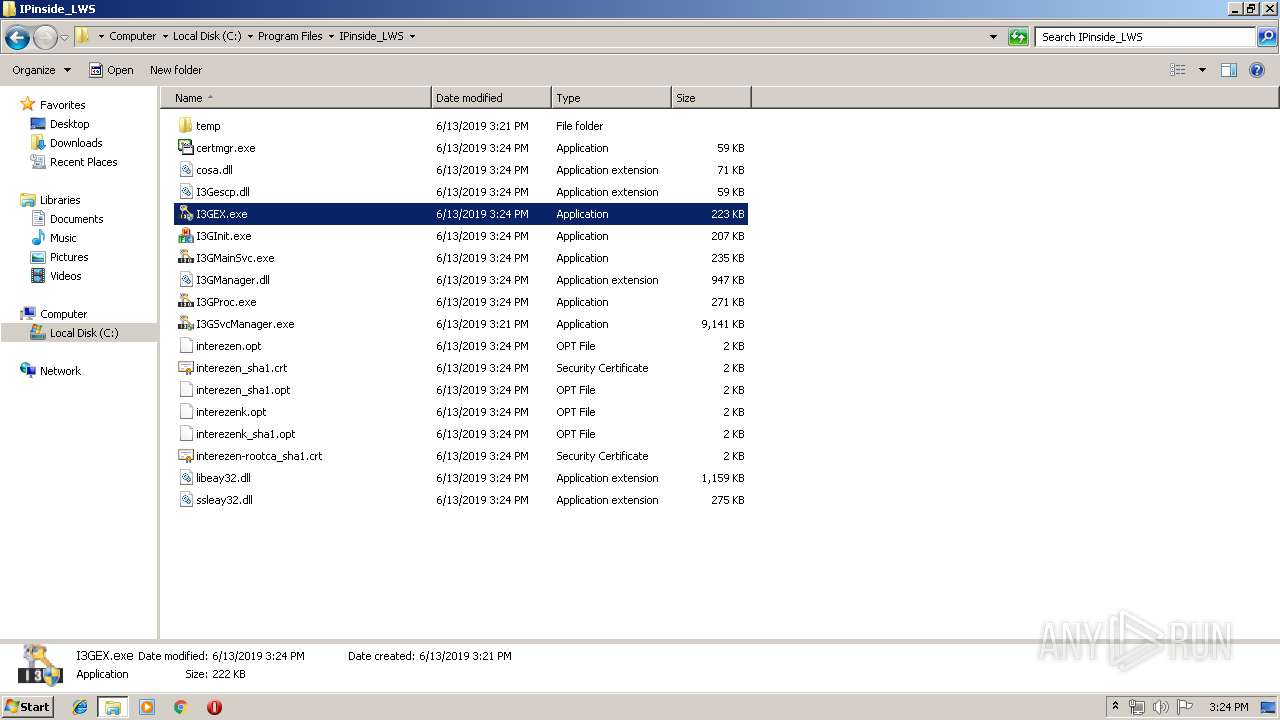Sort by the Name column header

pos(296,98)
